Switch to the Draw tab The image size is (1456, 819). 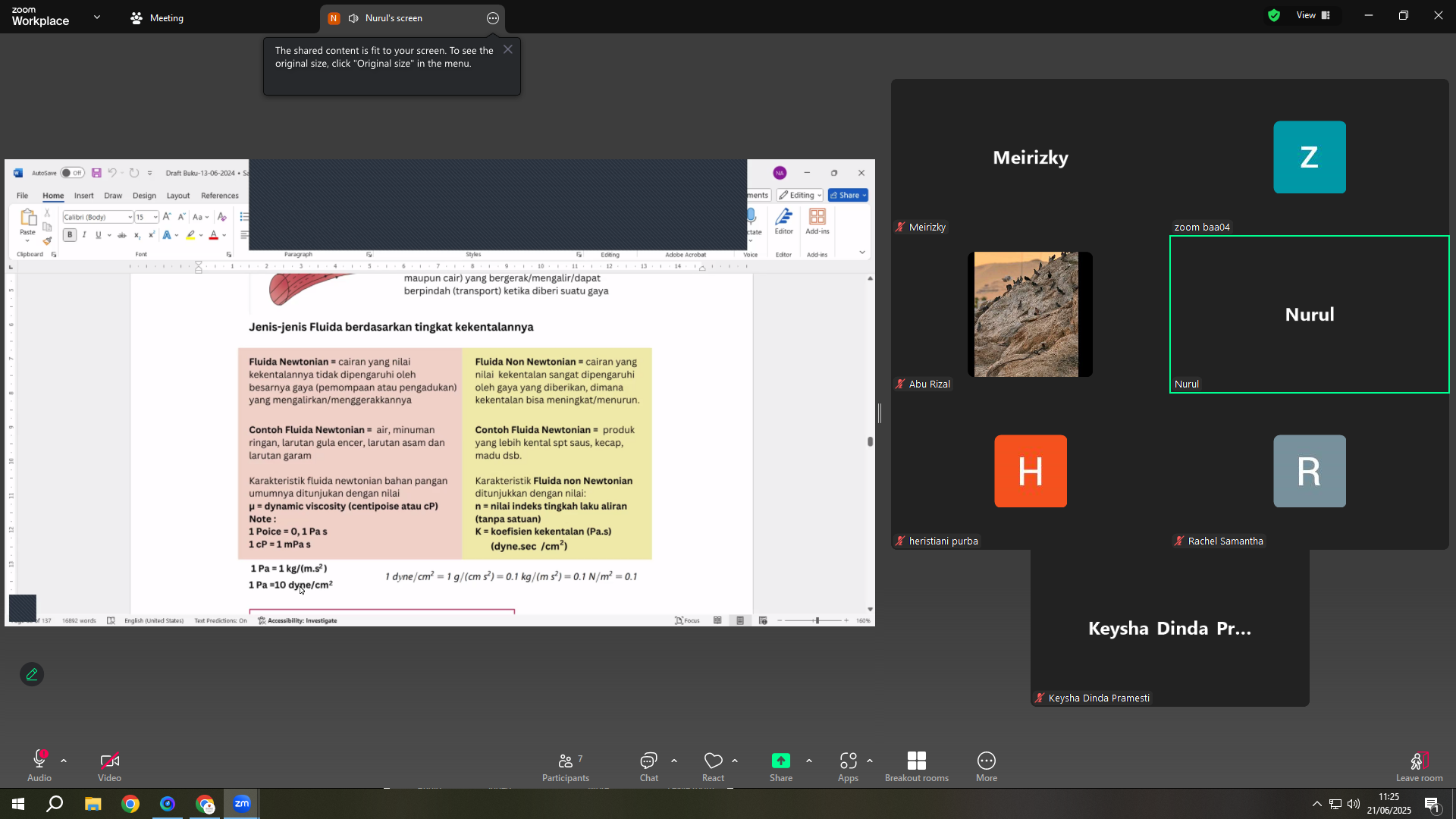pyautogui.click(x=113, y=196)
